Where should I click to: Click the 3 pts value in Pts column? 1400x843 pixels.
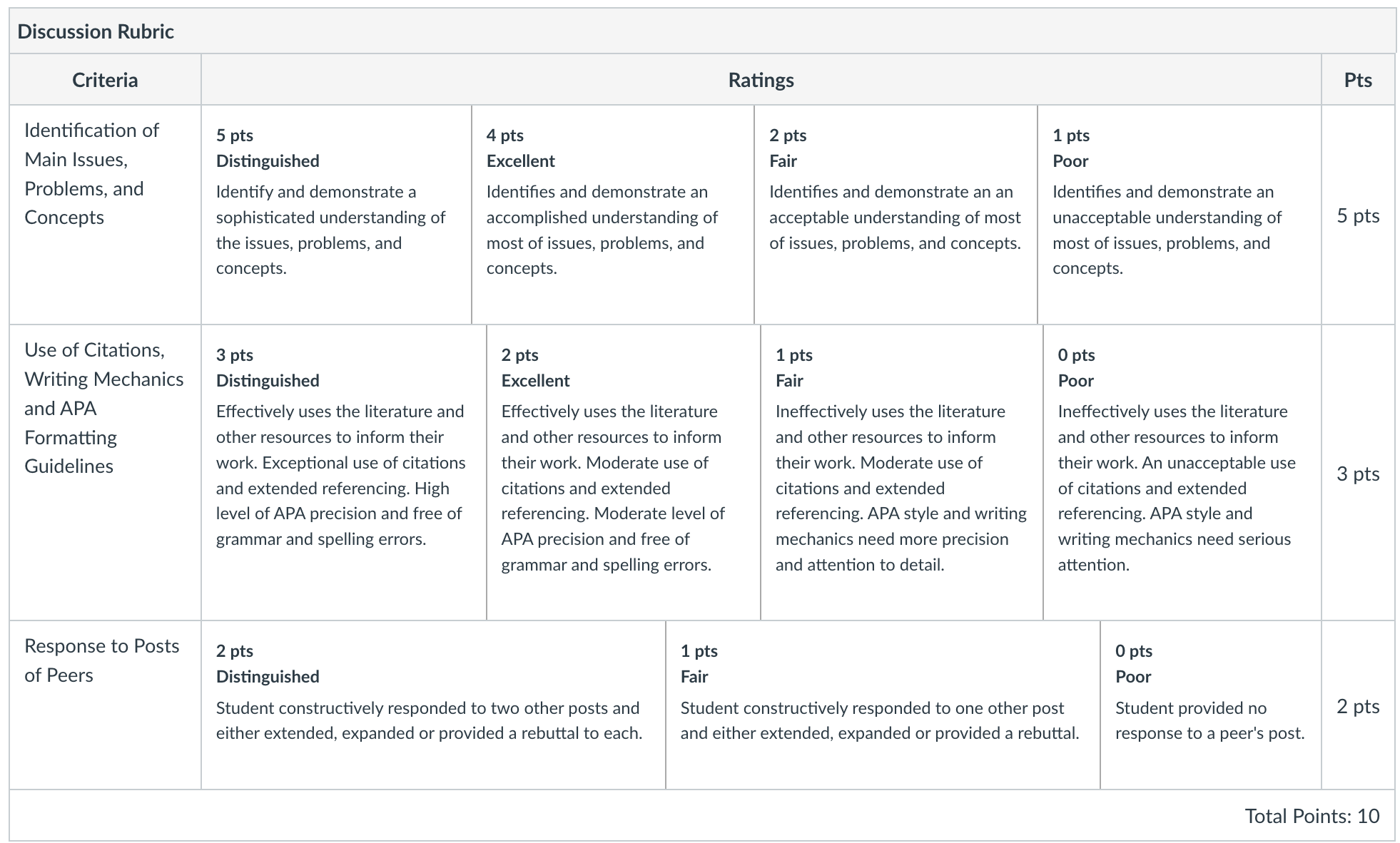pos(1358,474)
